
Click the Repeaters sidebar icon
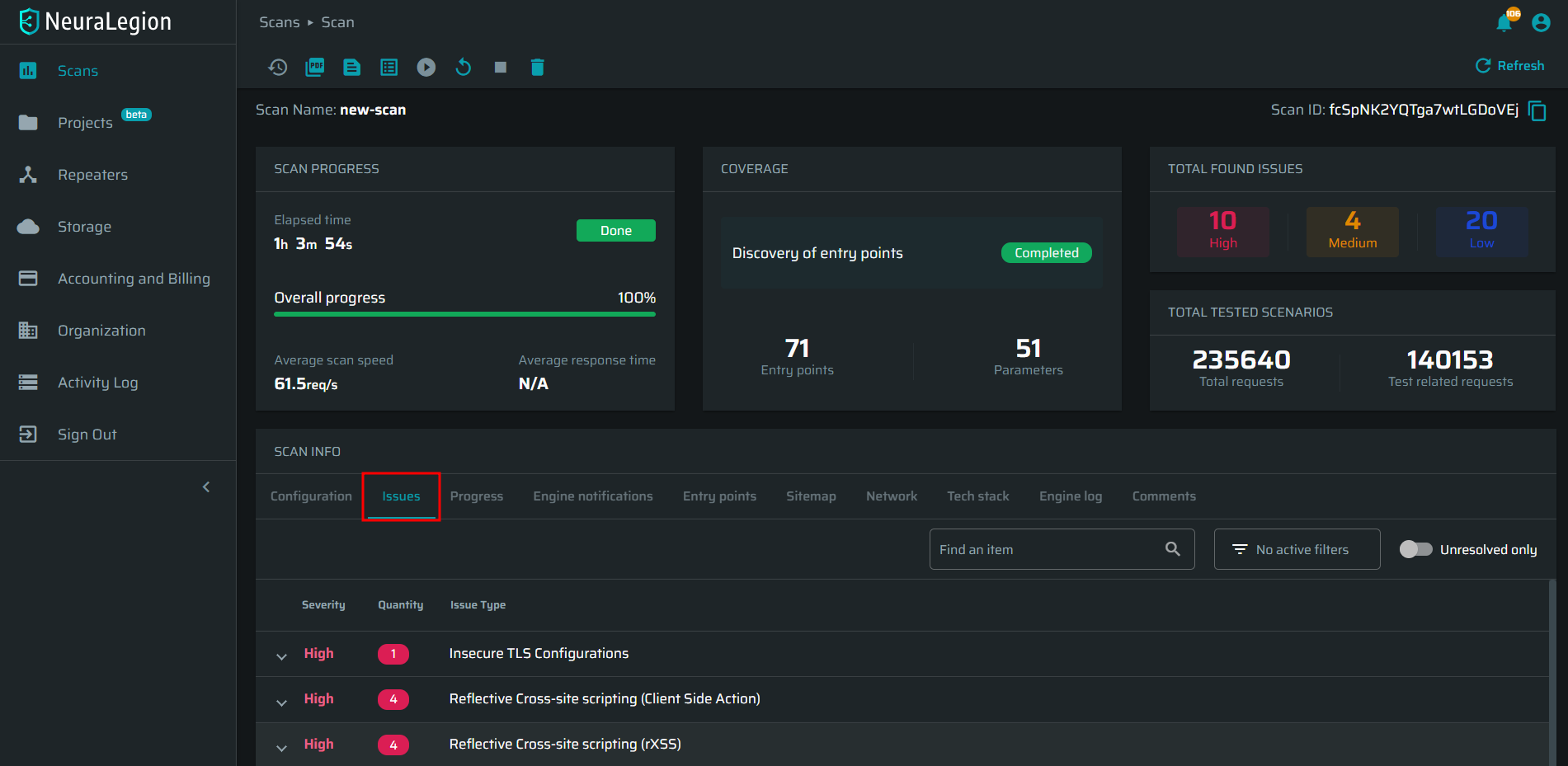point(28,175)
